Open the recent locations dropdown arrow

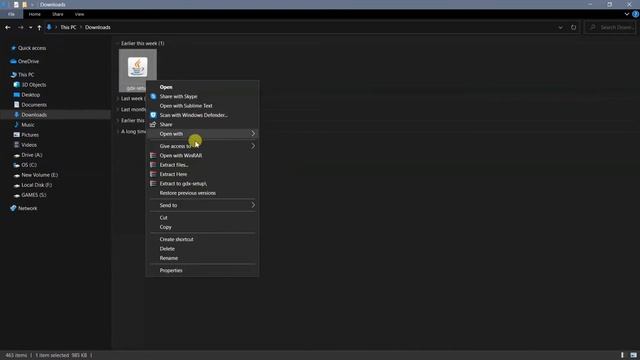(x=31, y=27)
